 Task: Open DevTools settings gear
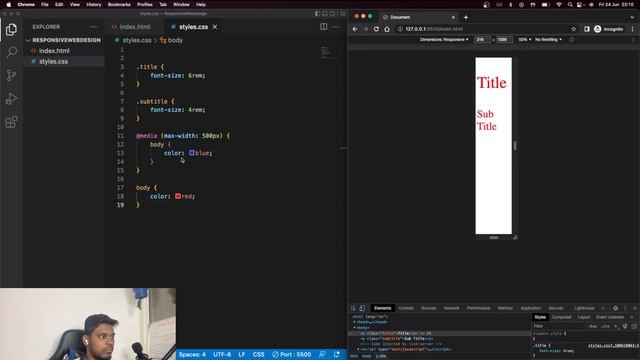pyautogui.click(x=616, y=308)
